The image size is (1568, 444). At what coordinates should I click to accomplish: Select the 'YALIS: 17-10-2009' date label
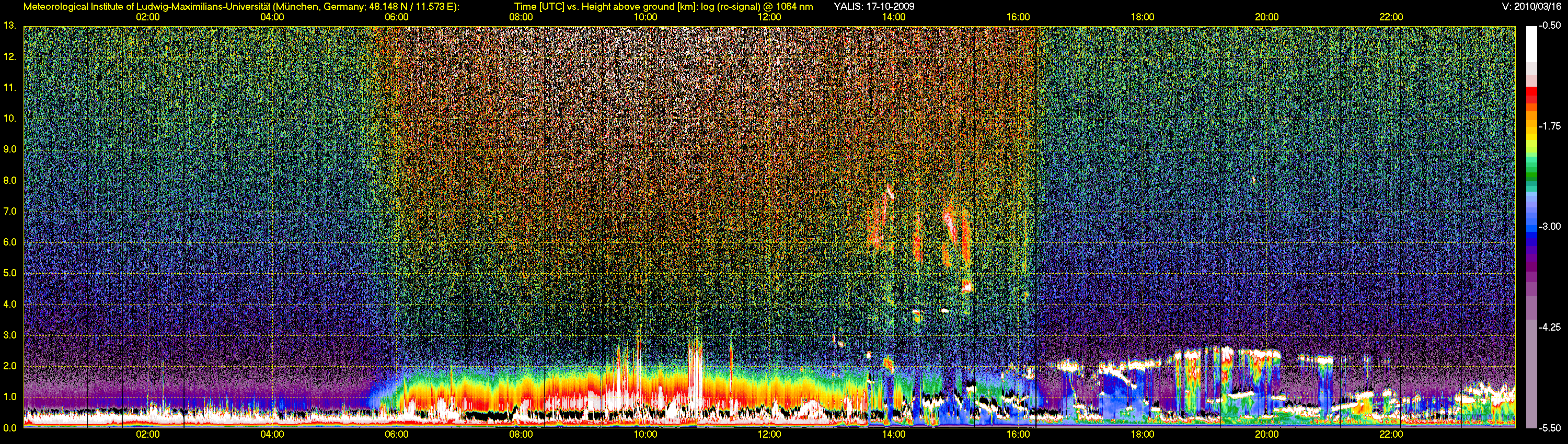(x=873, y=7)
